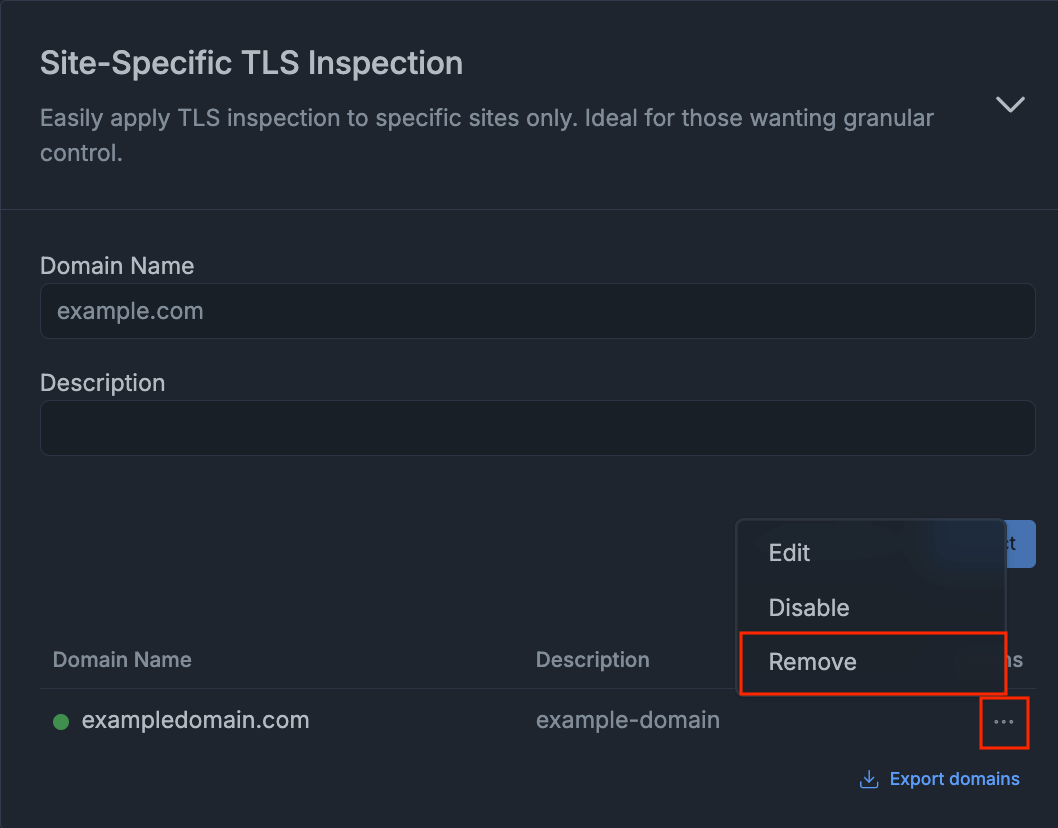The height and width of the screenshot is (828, 1058).
Task: Select Disable for the listed domain
Action: 809,607
